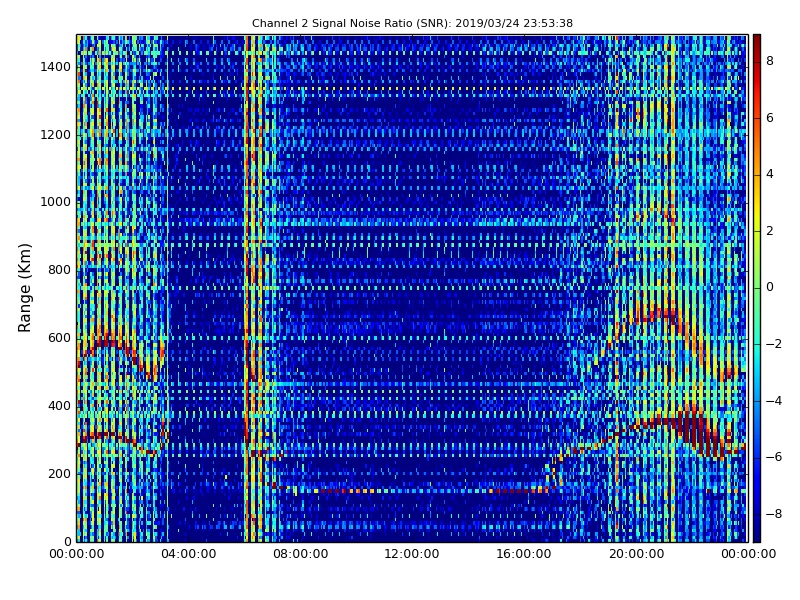Click the colorbar value 4 label
The width and height of the screenshot is (800, 600).
click(770, 174)
